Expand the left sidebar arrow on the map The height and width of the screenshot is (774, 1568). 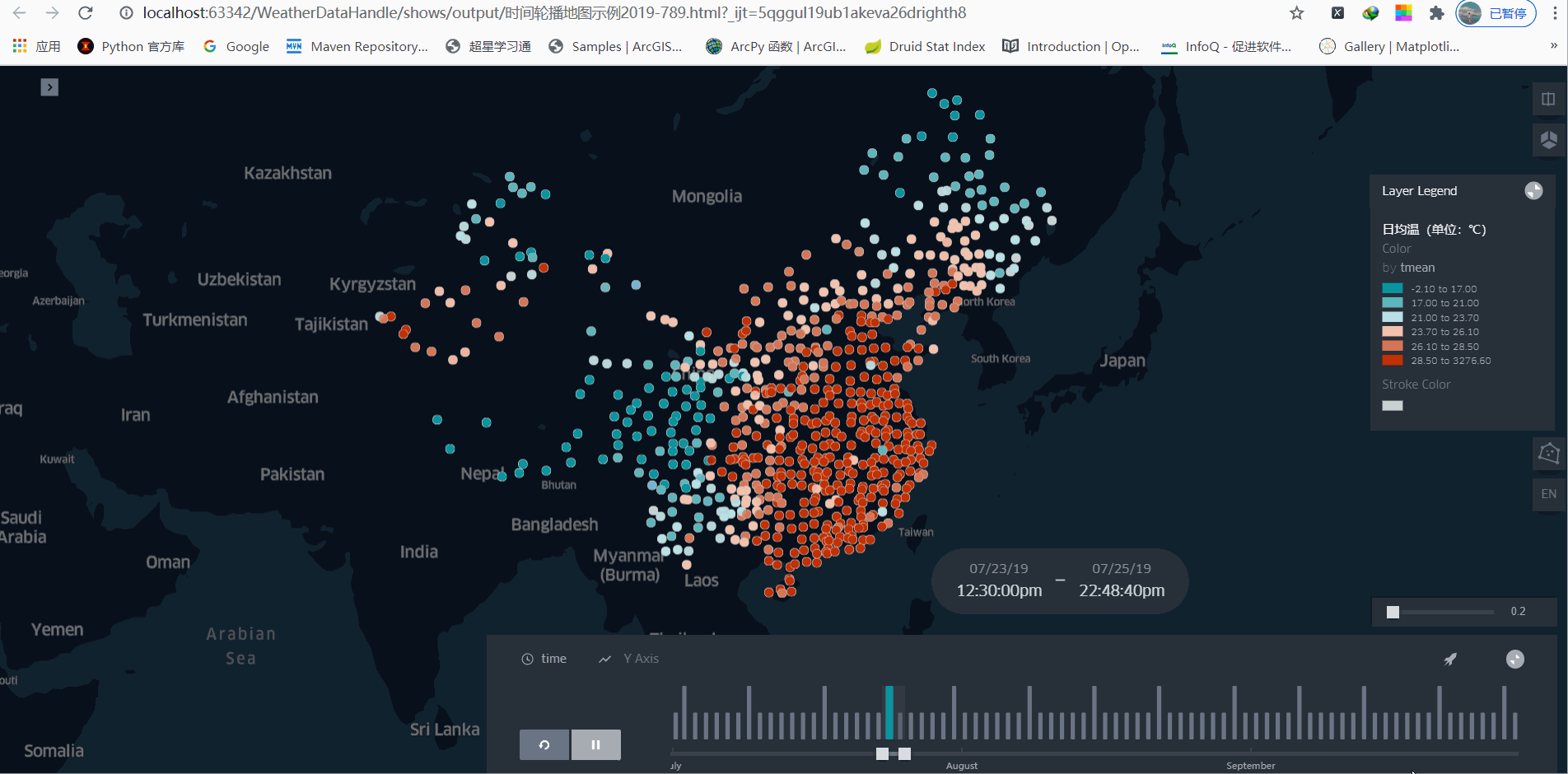[49, 86]
